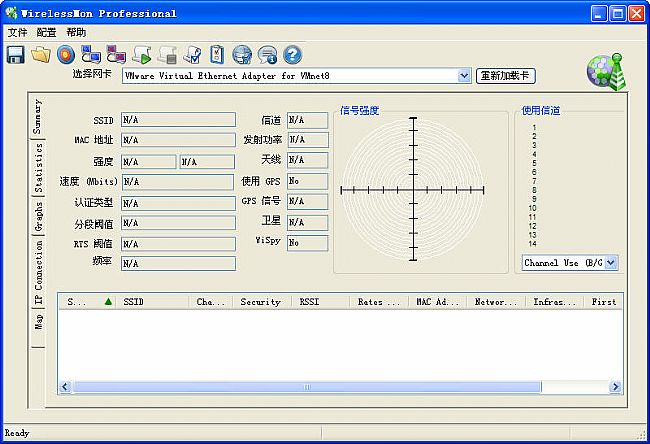Sort by the green triangle column indicator
650x444 pixels.
pyautogui.click(x=108, y=301)
